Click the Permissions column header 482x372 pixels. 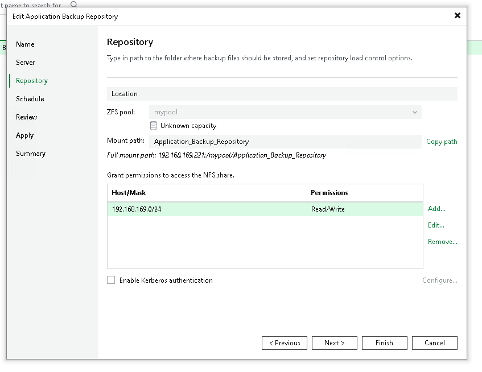click(x=329, y=193)
